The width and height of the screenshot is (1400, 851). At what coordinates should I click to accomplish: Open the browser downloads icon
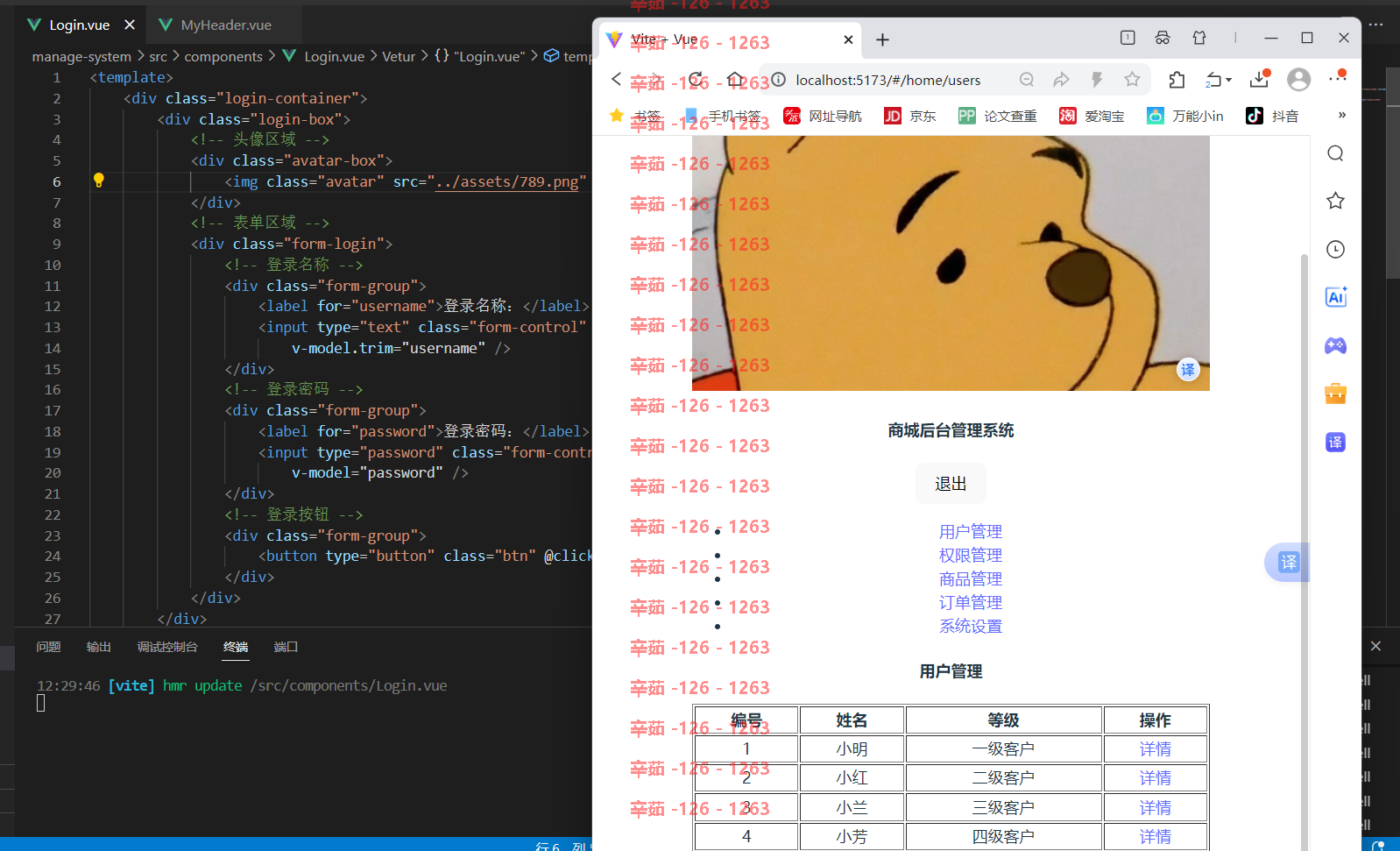tap(1259, 79)
